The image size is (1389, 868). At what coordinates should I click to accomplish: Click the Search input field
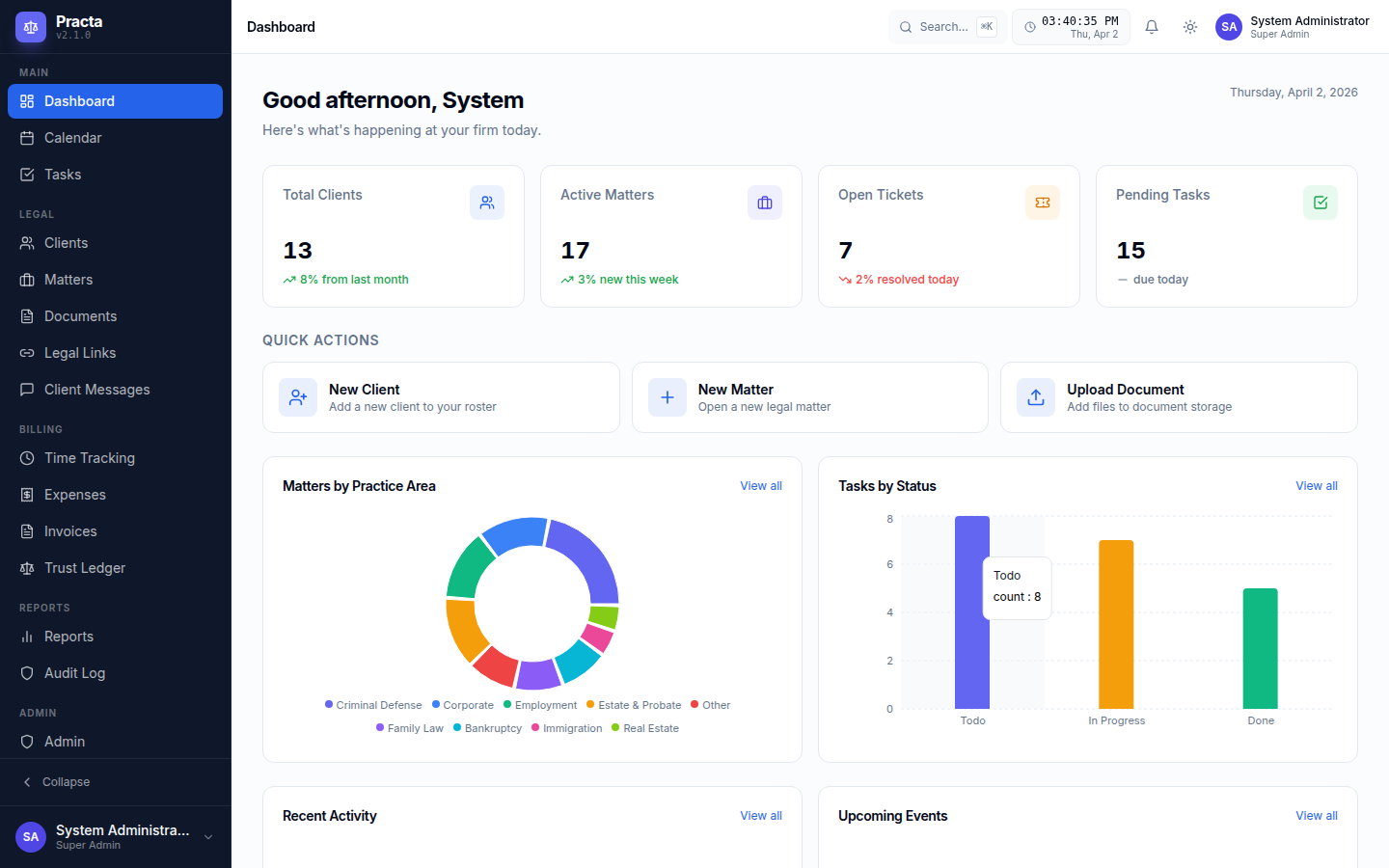coord(945,27)
